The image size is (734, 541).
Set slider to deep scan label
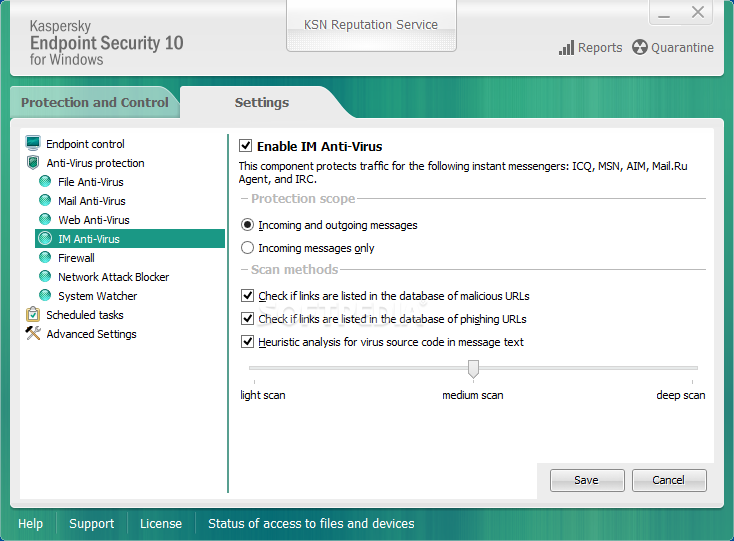coord(681,395)
